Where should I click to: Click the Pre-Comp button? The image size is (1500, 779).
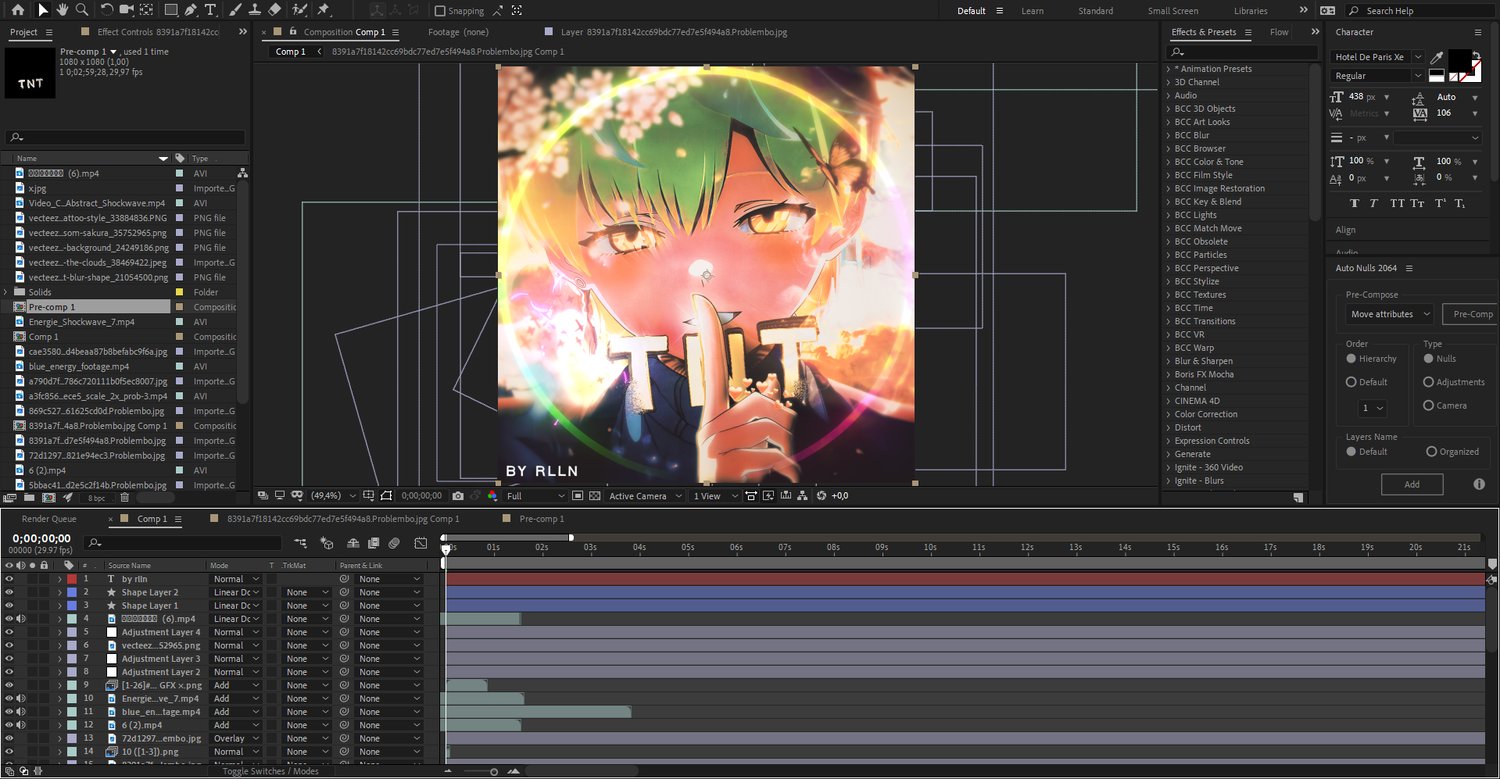pos(1470,314)
